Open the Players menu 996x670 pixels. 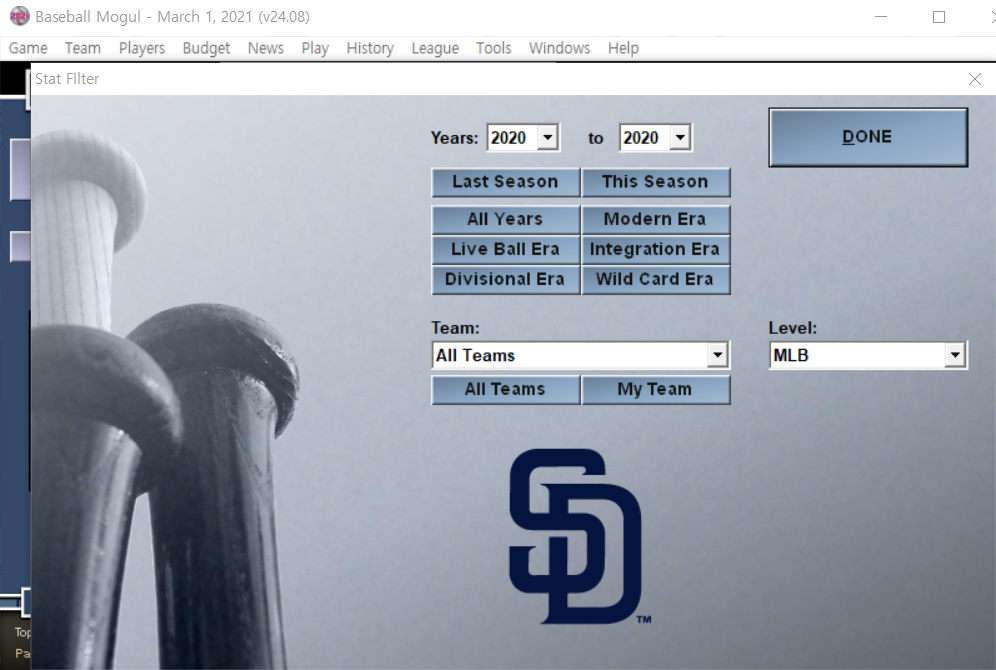point(142,48)
